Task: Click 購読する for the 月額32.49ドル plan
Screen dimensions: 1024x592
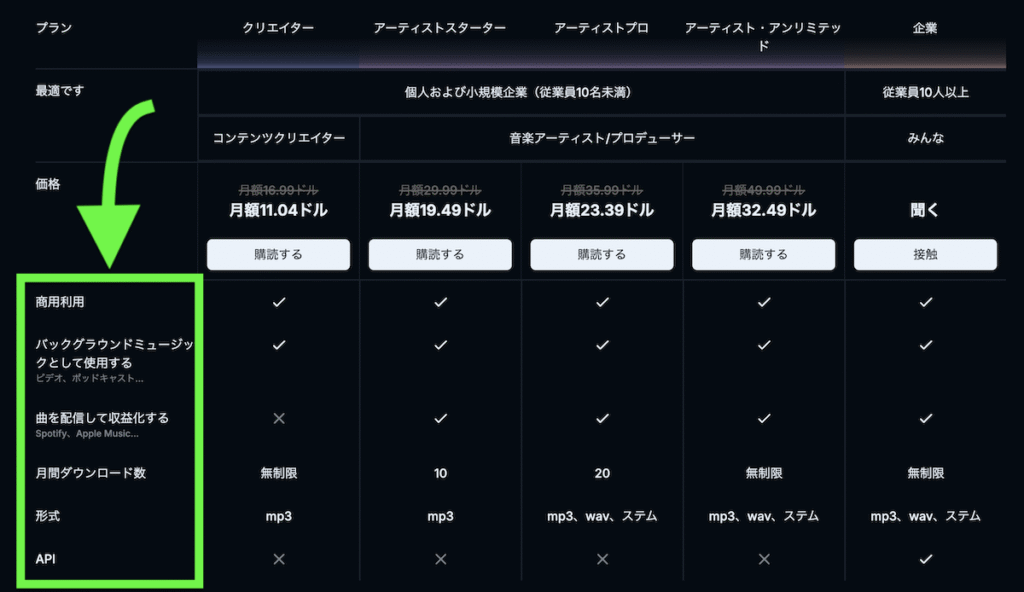Action: [763, 254]
